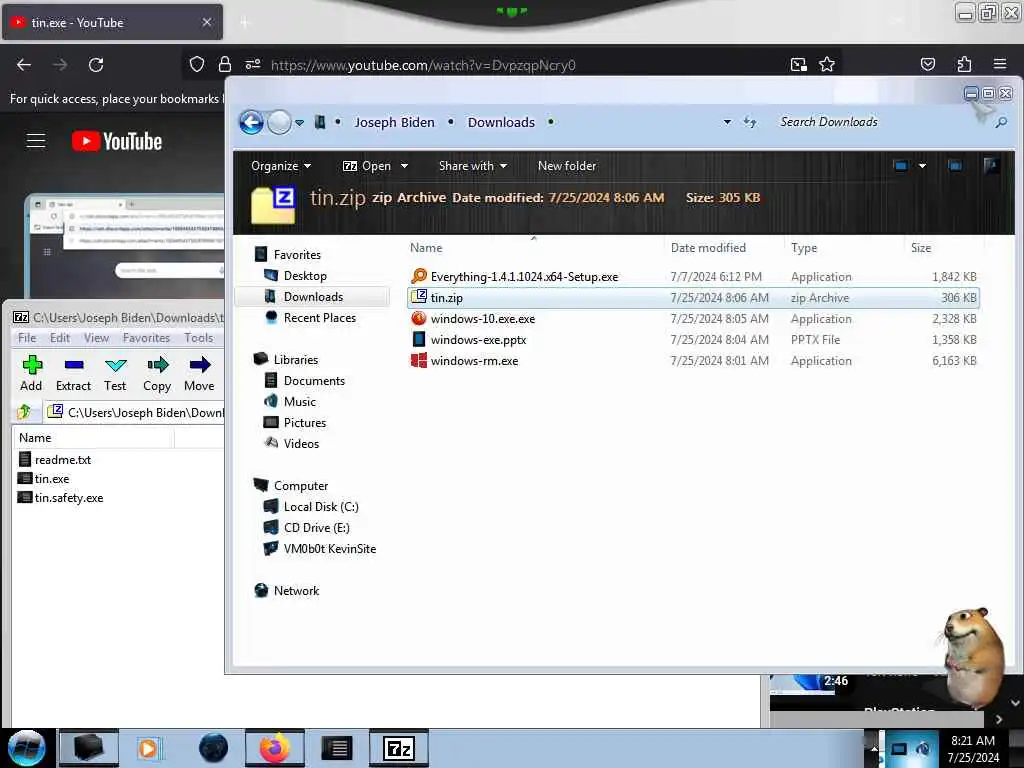Select Everything-1.4.1.1024.x64-Setup.exe file
This screenshot has width=1024, height=768.
[693, 277]
